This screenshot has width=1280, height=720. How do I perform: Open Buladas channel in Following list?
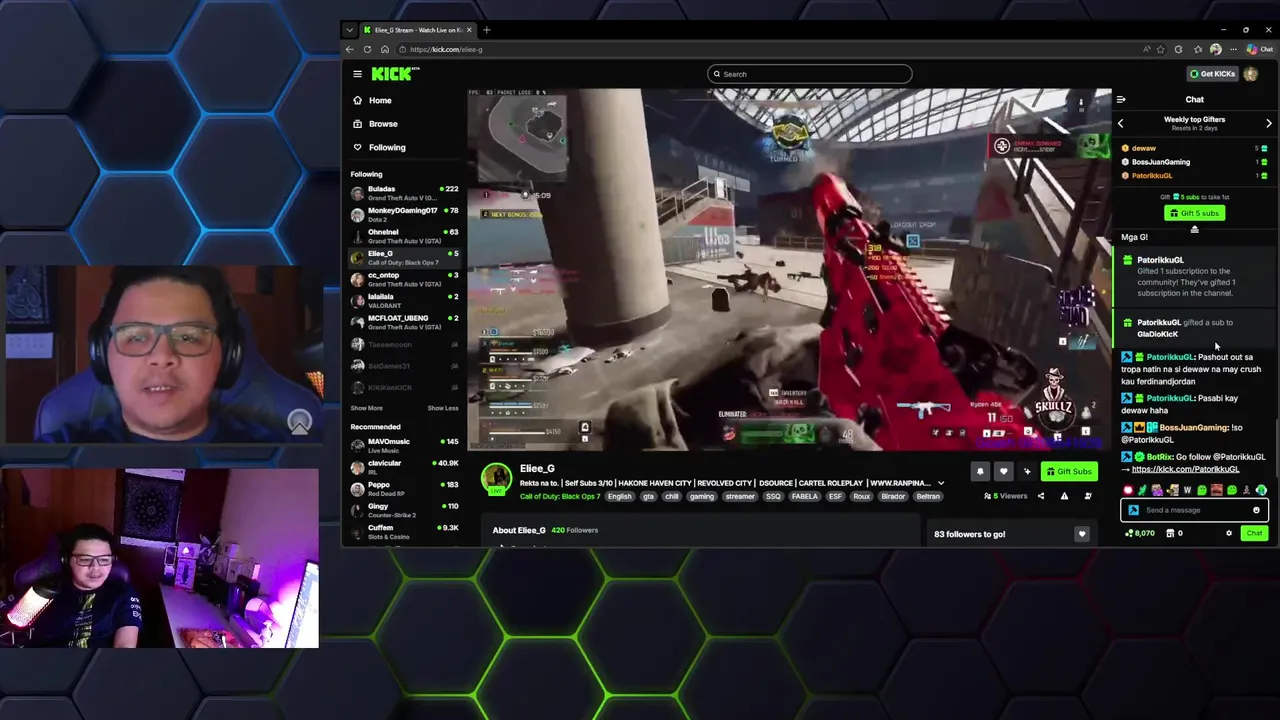tap(404, 193)
